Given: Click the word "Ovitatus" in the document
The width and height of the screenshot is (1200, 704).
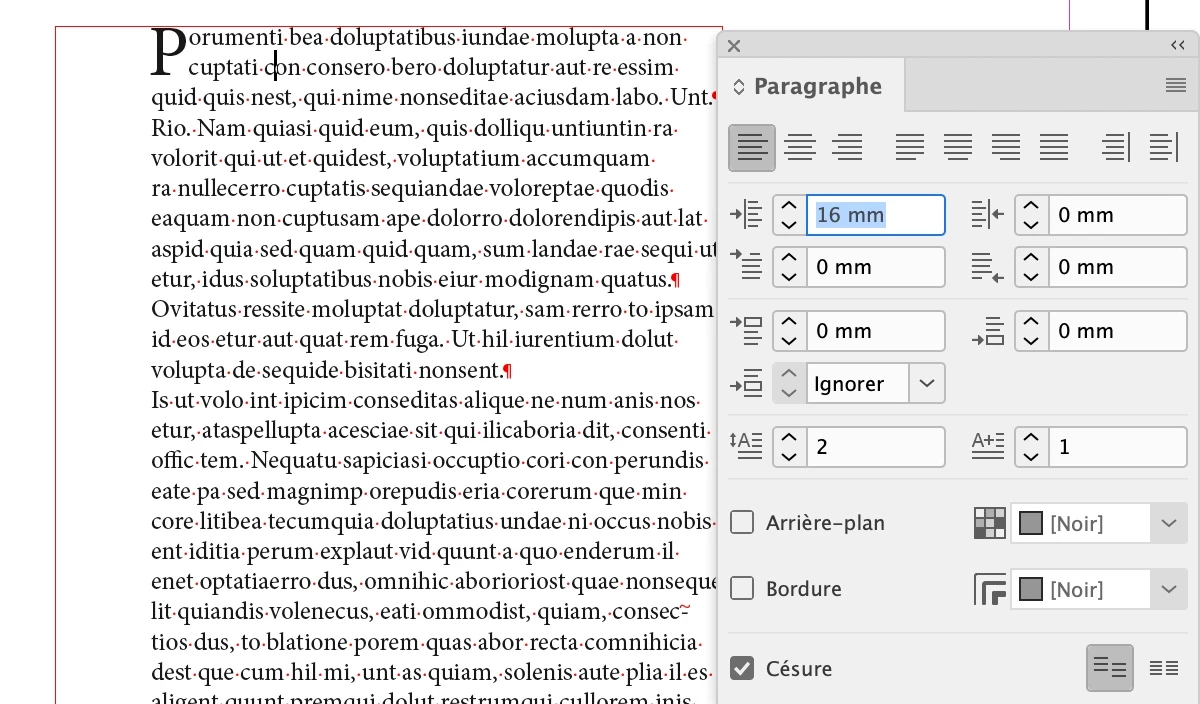Looking at the screenshot, I should pyautogui.click(x=193, y=309).
